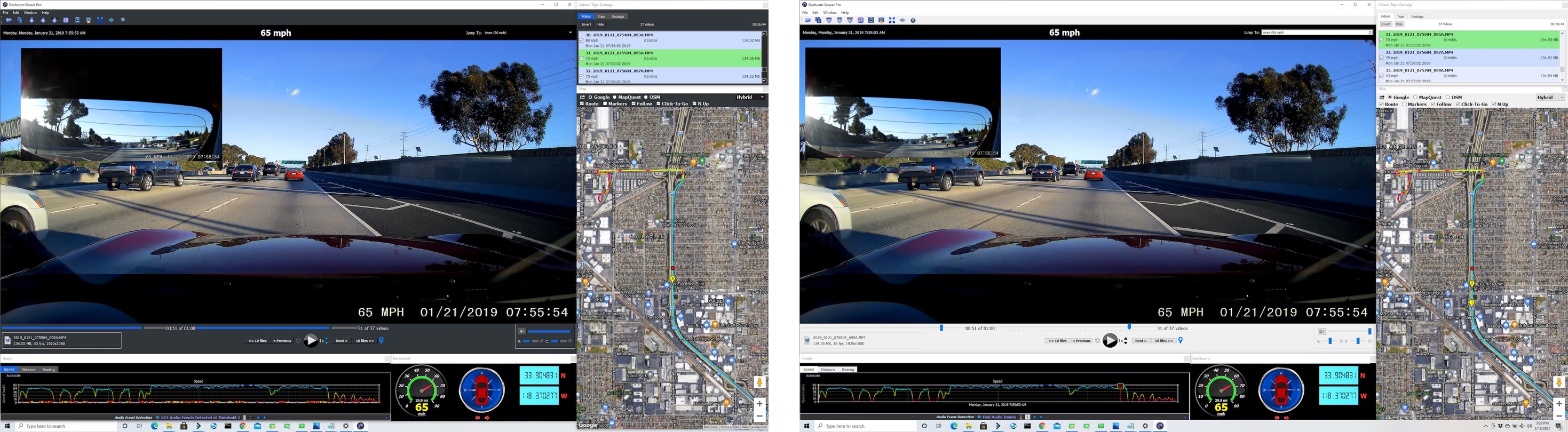Select MapQuest radio button in light window
Viewport: 1568px width, 432px height.
tap(1415, 98)
